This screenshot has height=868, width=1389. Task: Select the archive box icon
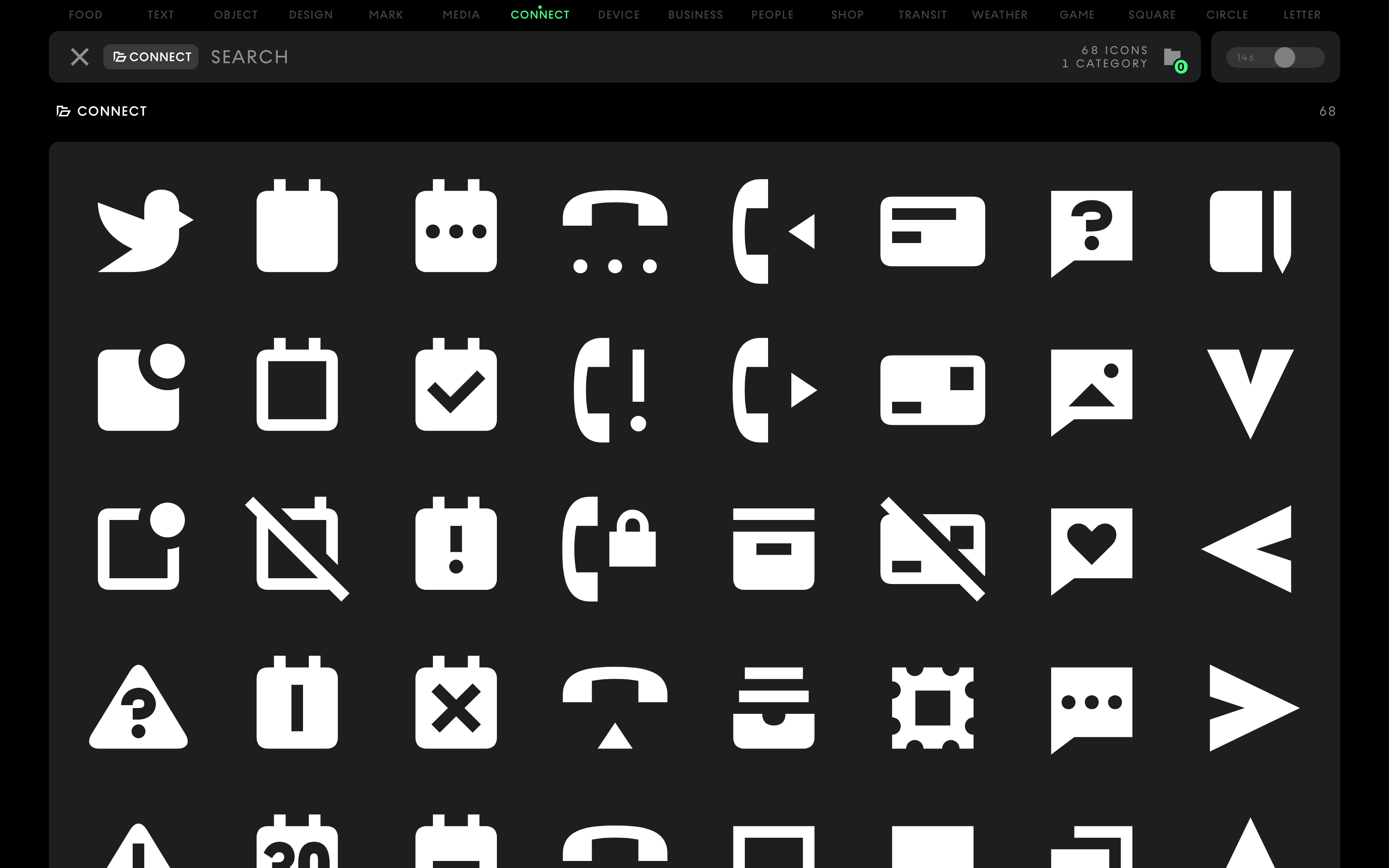click(773, 549)
